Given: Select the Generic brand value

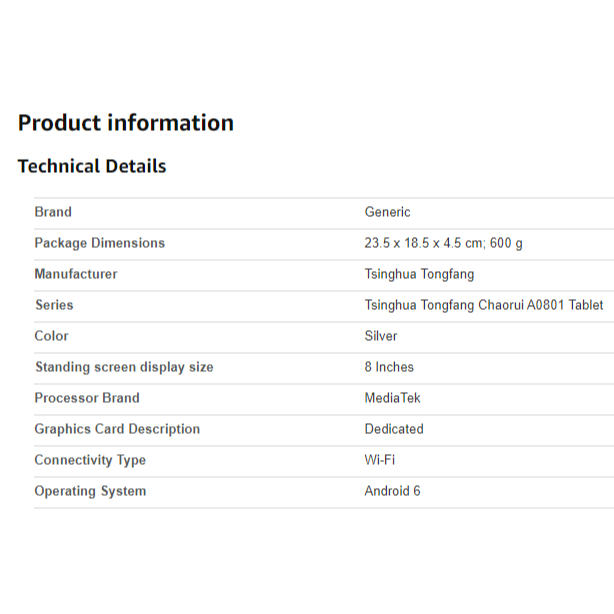Looking at the screenshot, I should pyautogui.click(x=387, y=212).
